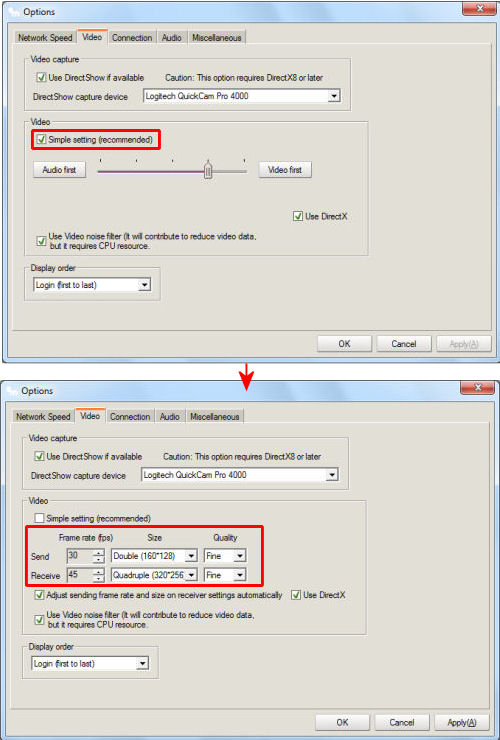Image resolution: width=500 pixels, height=740 pixels.
Task: Decrease the Receive frame rate spinner
Action: (98, 578)
